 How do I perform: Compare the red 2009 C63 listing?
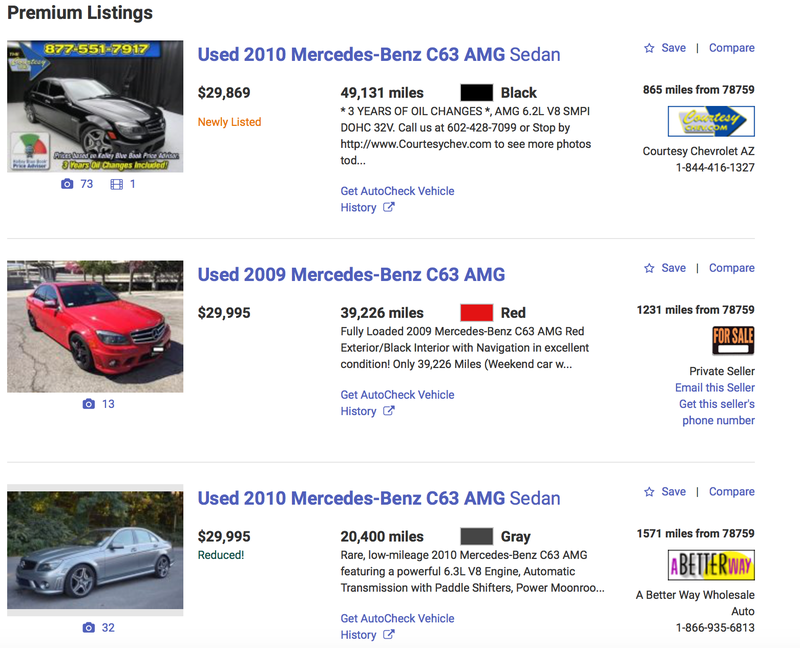pos(732,268)
